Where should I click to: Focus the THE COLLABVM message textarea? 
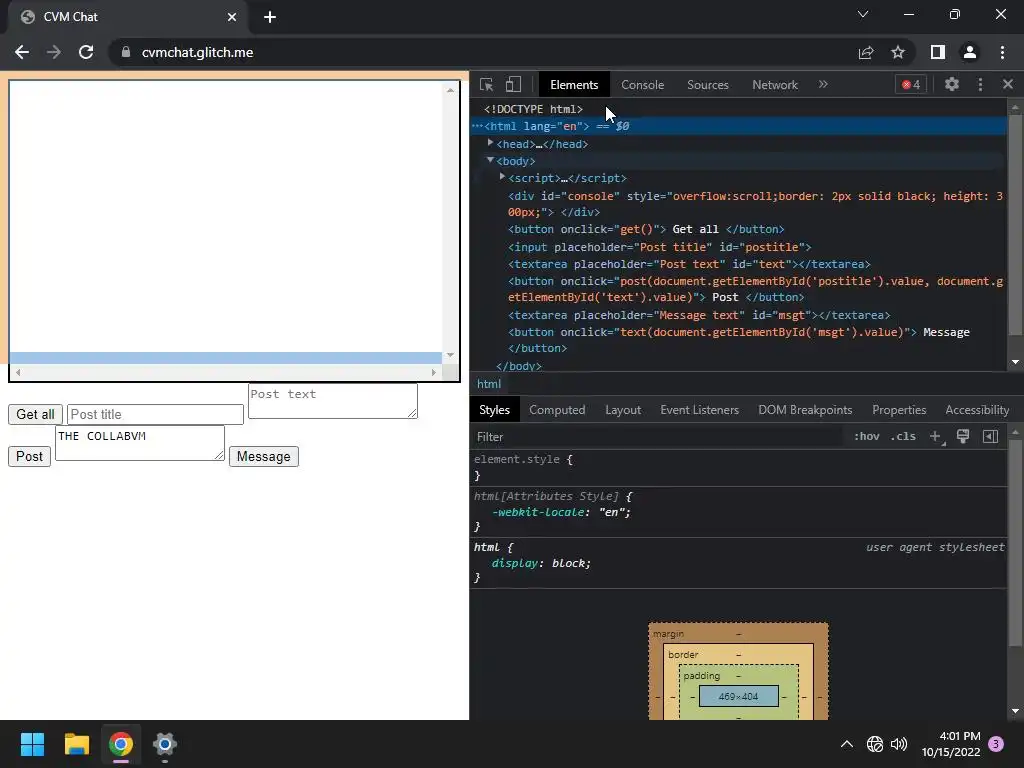click(140, 442)
